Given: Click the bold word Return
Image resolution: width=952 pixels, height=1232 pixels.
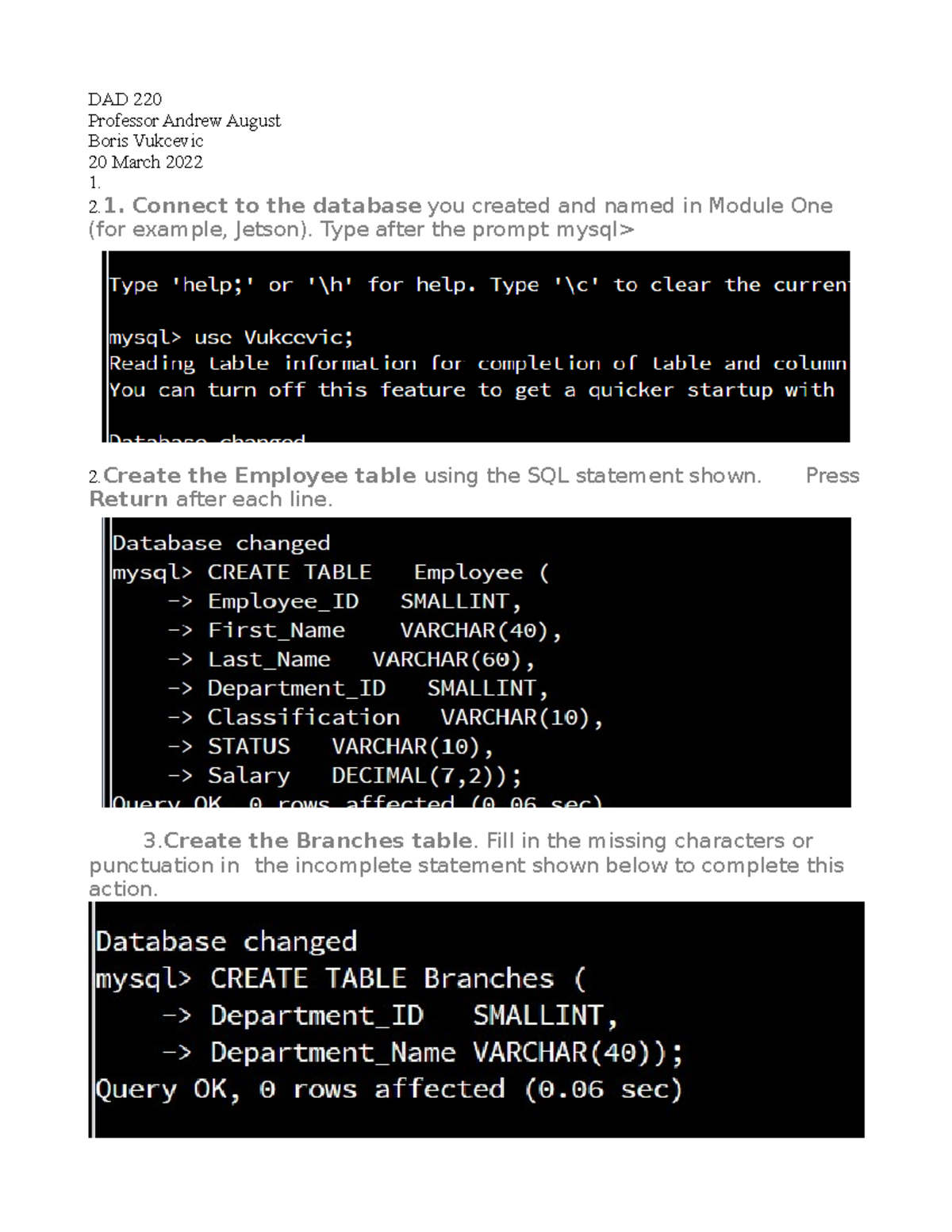Looking at the screenshot, I should coord(129,499).
